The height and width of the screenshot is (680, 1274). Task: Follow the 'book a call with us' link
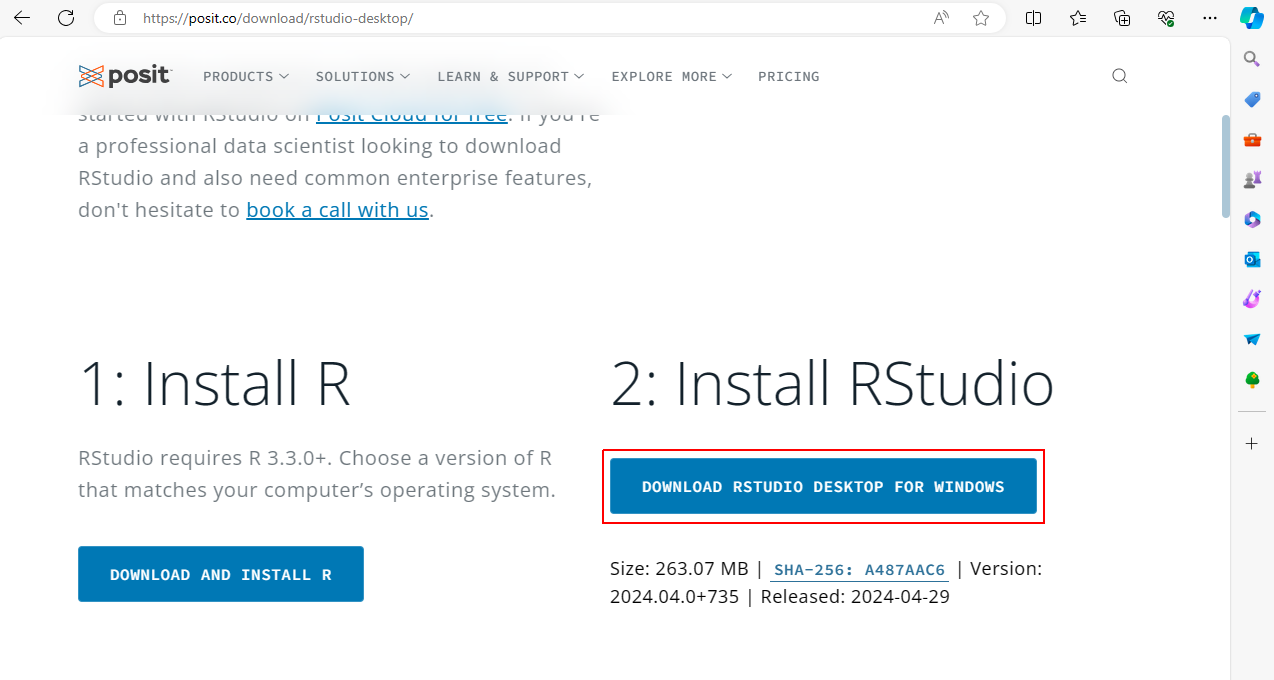[x=337, y=210]
